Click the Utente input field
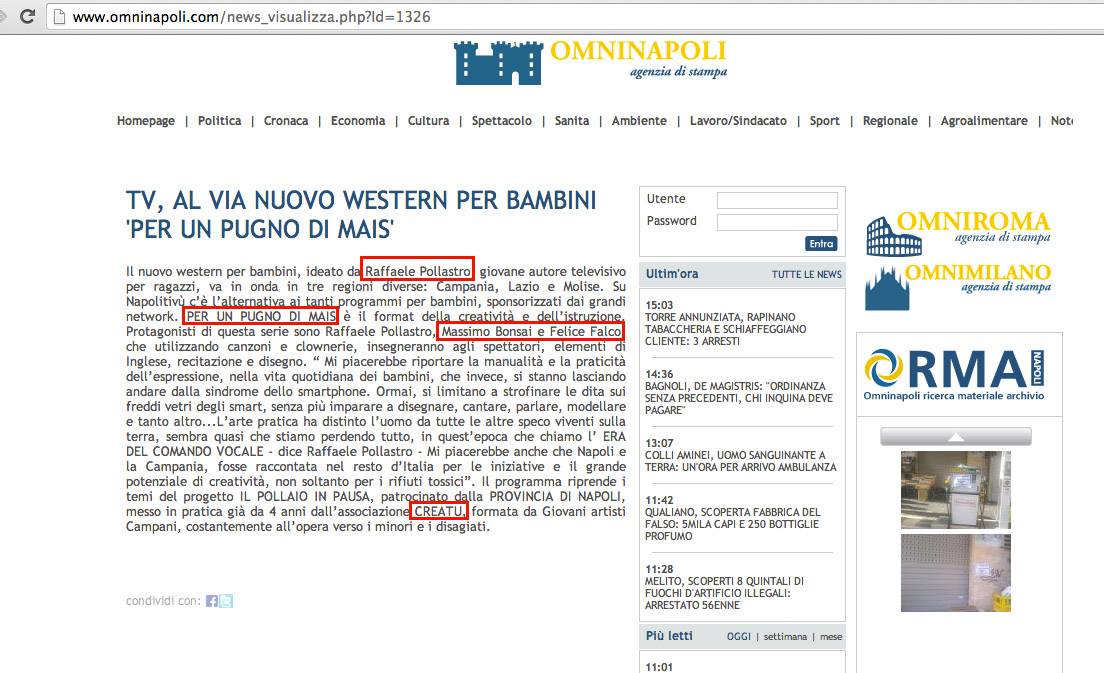Viewport: 1104px width, 673px height. [777, 200]
